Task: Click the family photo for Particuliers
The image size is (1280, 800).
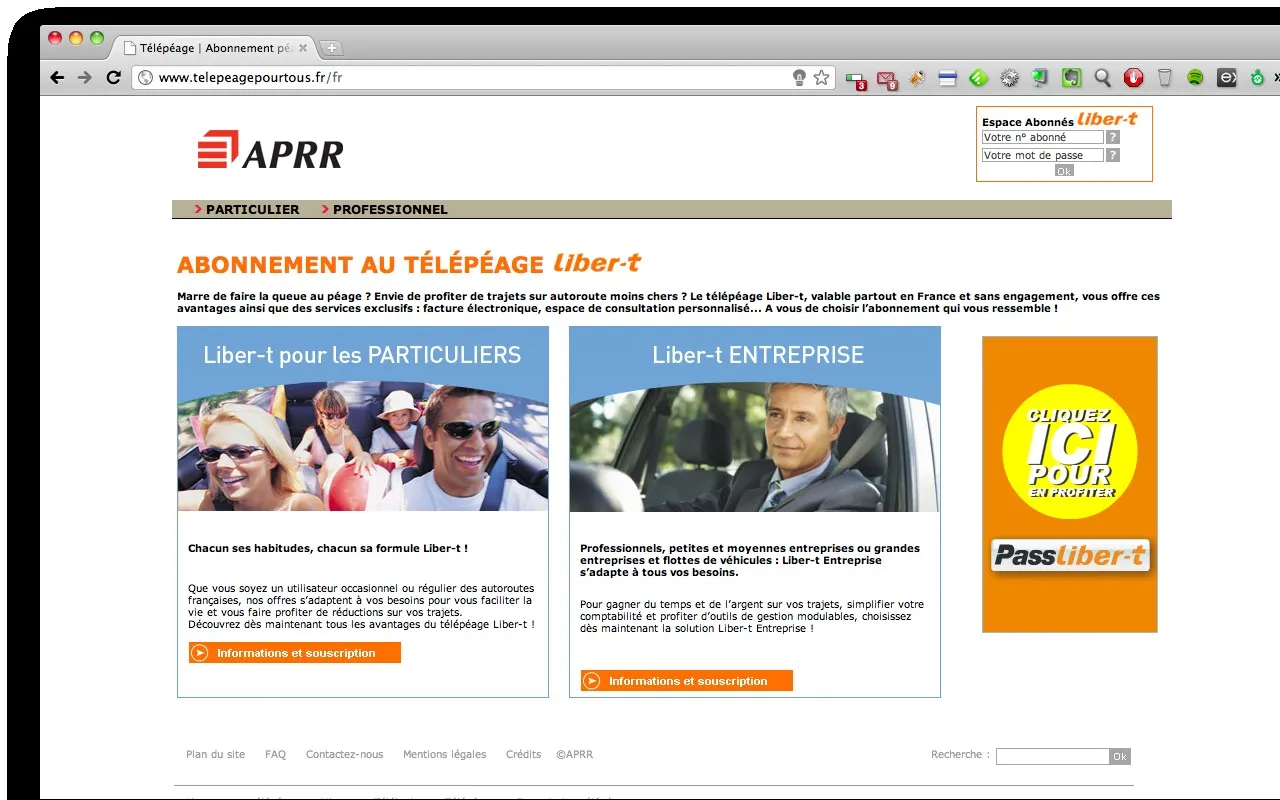Action: 363,447
